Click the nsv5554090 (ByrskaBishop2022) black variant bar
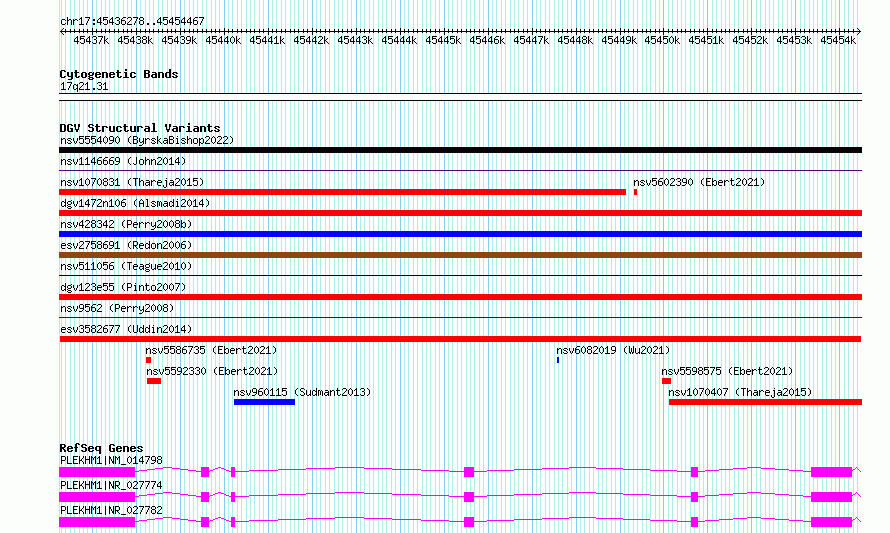Screen dimensions: 890x533 click(460, 150)
